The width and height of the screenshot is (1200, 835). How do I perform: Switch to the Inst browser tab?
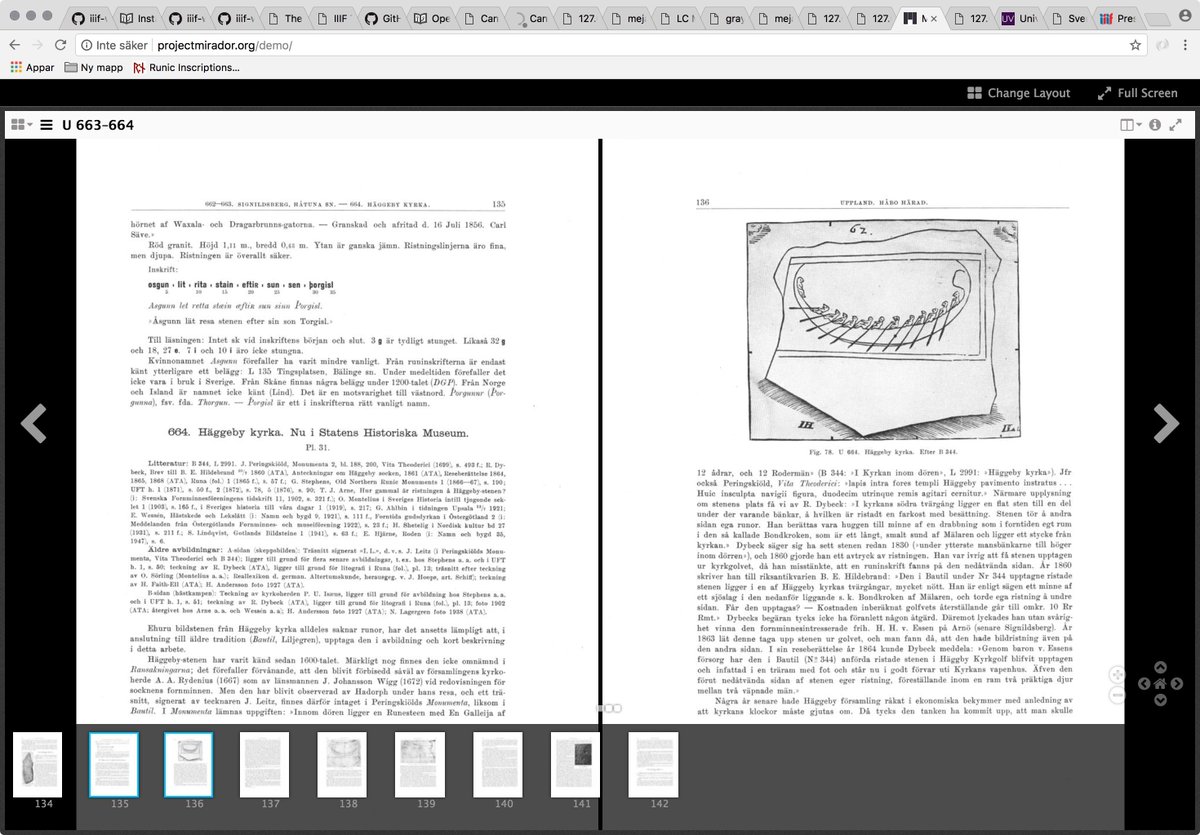point(136,18)
